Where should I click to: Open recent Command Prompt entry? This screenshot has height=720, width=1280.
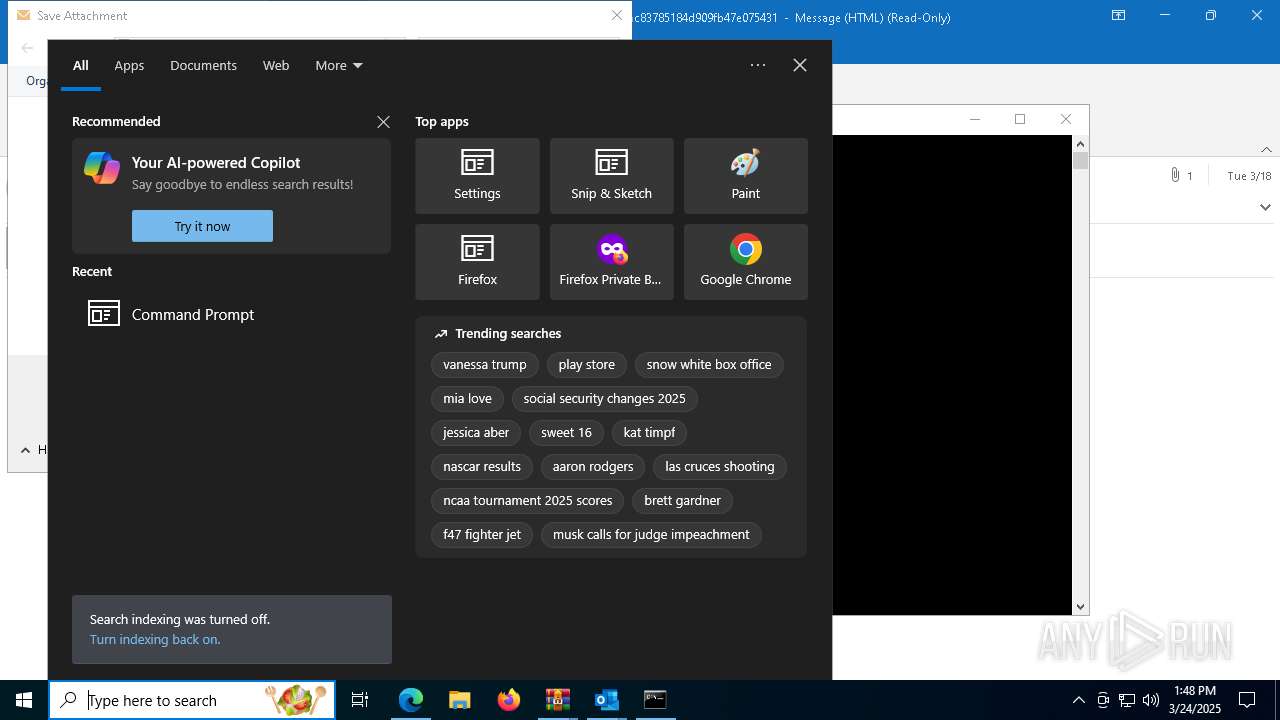point(231,314)
